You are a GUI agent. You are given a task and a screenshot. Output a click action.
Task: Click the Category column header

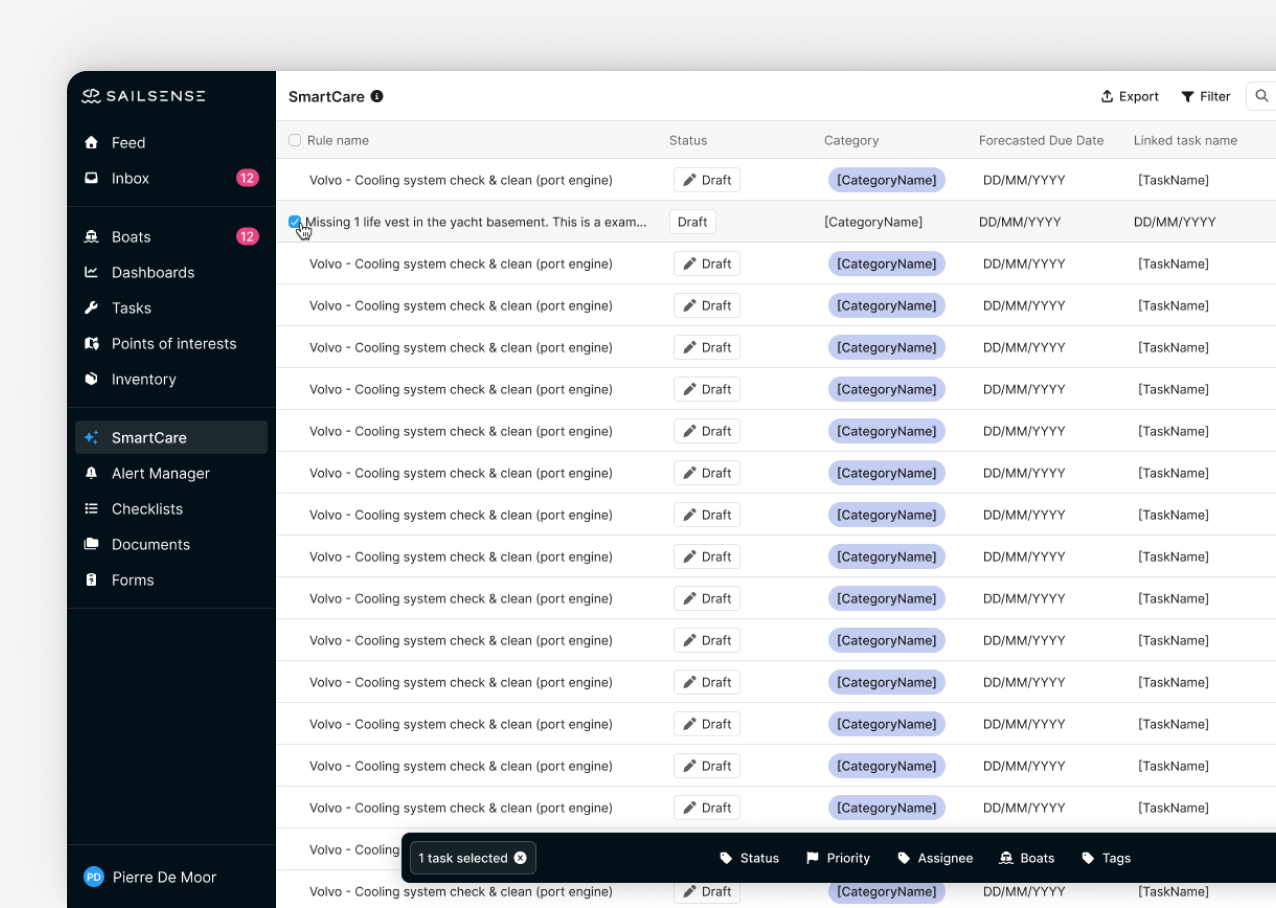(851, 140)
